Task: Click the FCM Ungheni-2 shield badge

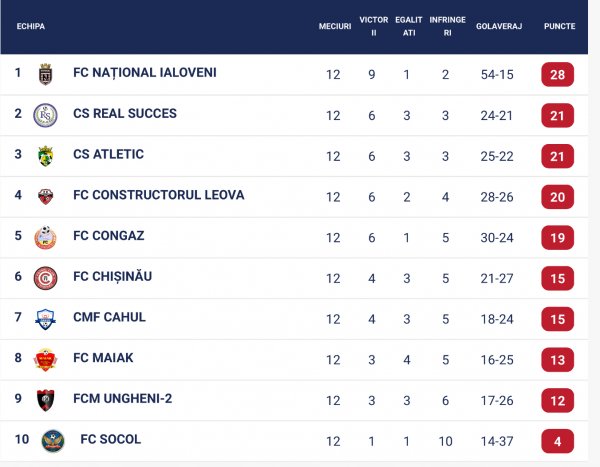Action: pos(45,400)
